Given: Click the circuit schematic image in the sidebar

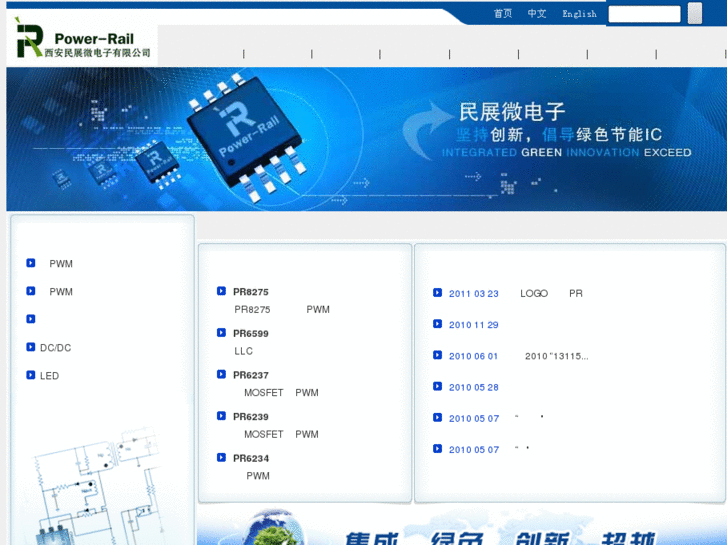Looking at the screenshot, I should 97,485.
